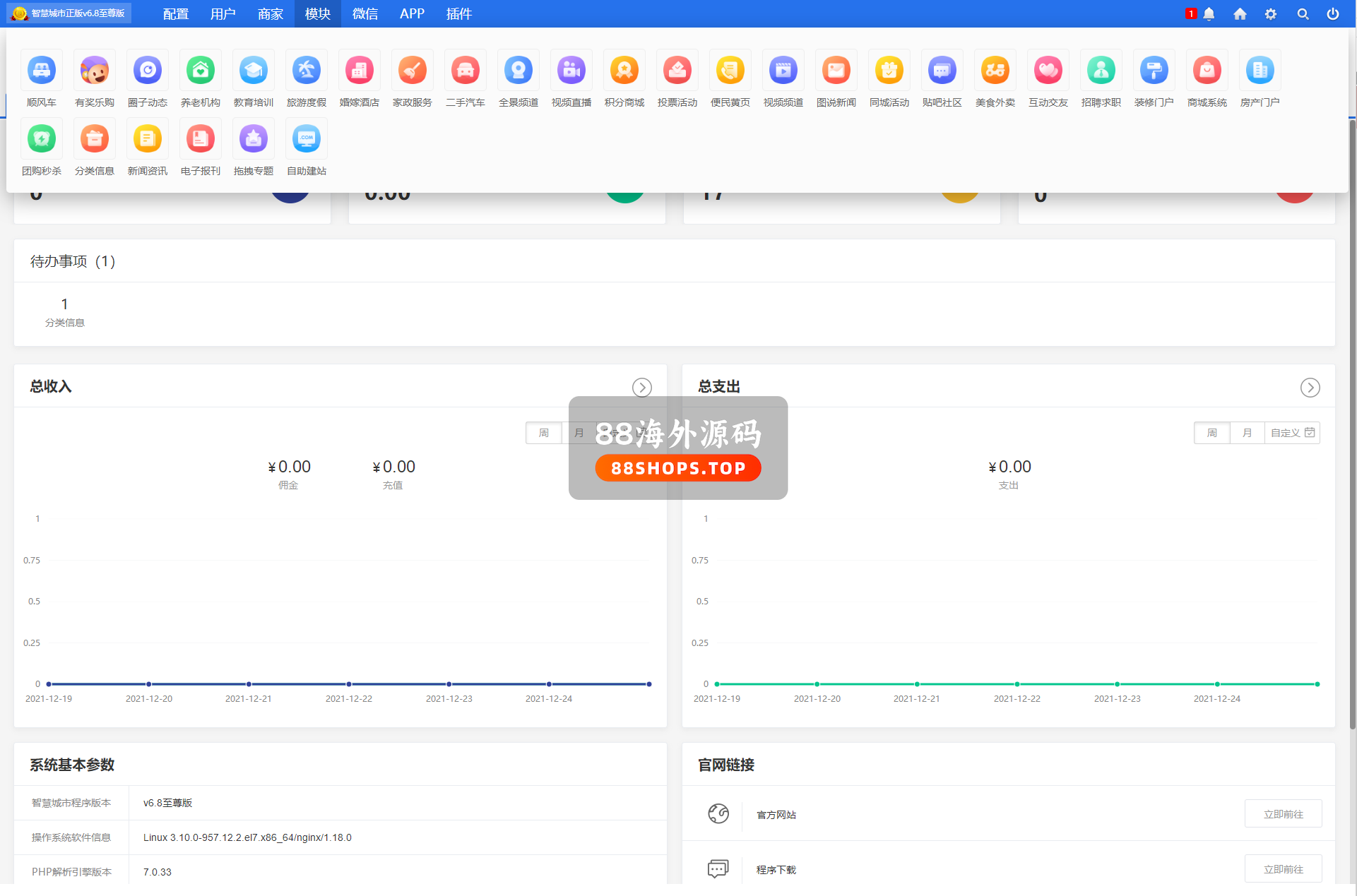This screenshot has width=1357, height=896.
Task: Select the 团购秒杀 module icon
Action: pyautogui.click(x=42, y=139)
